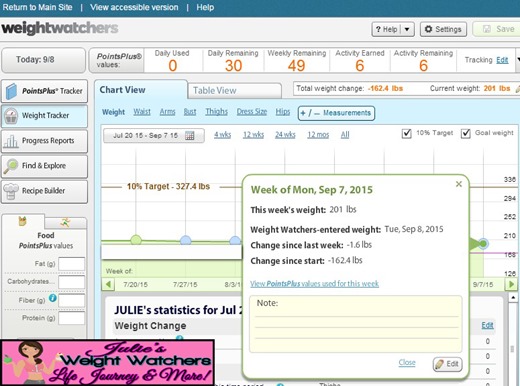Open the Waist measurement link

142,112
